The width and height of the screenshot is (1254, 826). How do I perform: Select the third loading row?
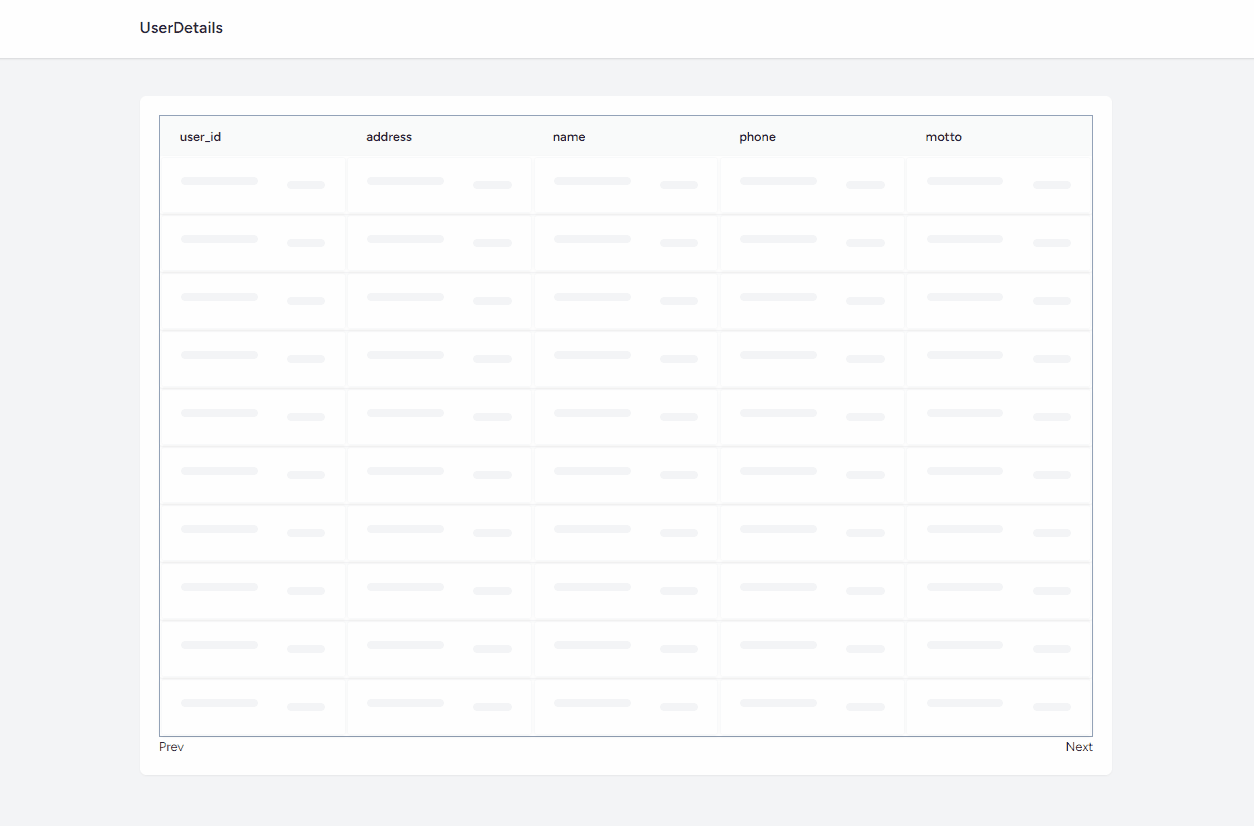pos(625,301)
